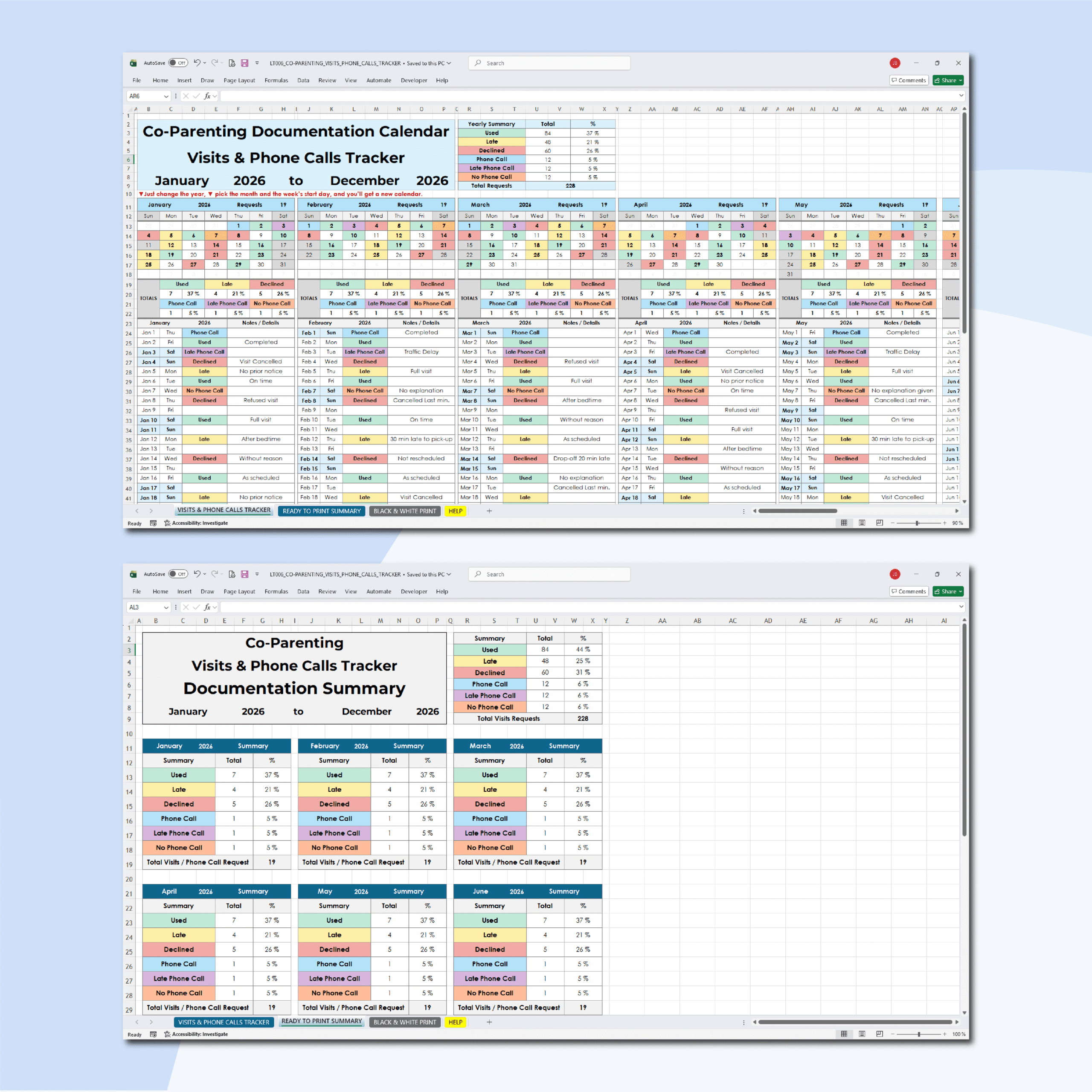1092x1092 pixels.
Task: Toggle AutoSave in the Documentation Summary window
Action: (x=177, y=574)
